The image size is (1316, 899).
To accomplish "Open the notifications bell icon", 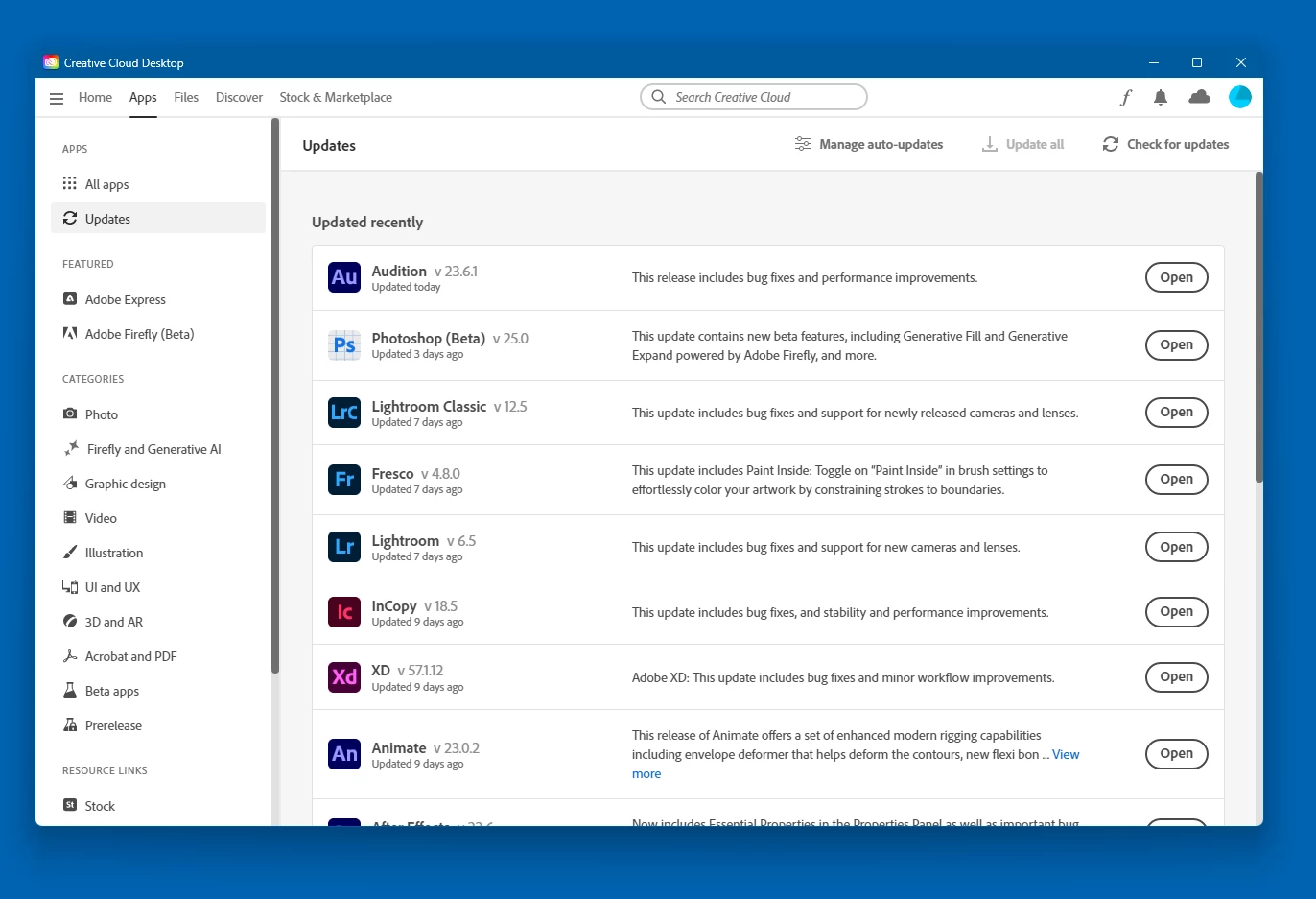I will (x=1161, y=97).
